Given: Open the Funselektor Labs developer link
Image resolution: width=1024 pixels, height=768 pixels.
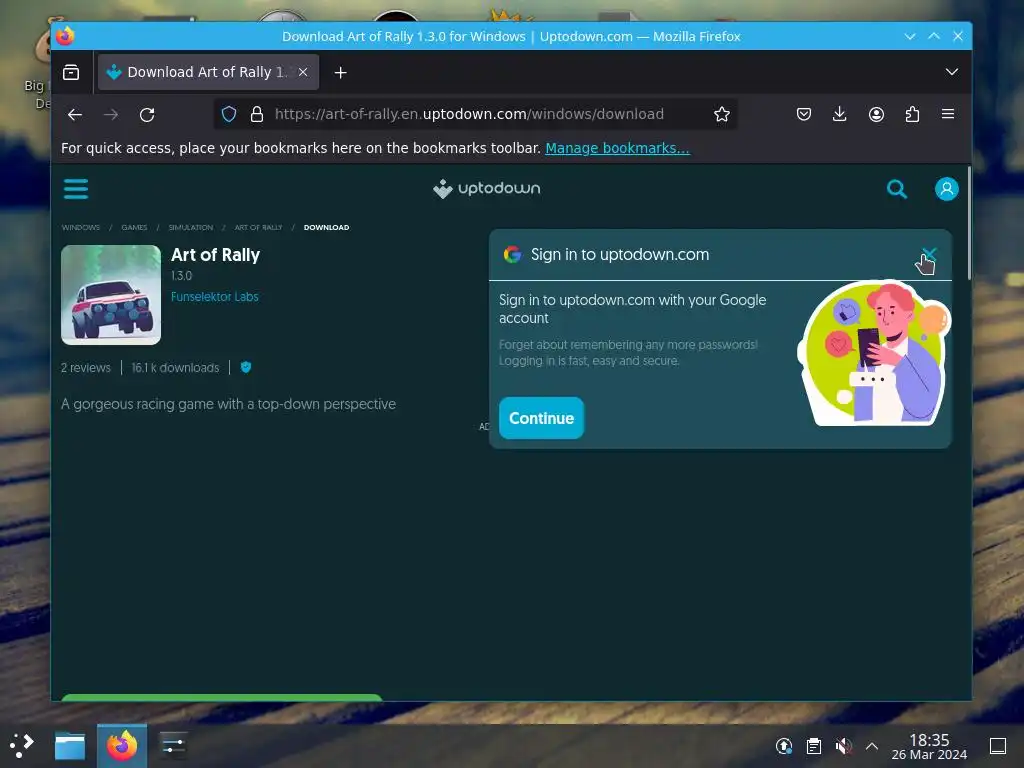Looking at the screenshot, I should point(215,296).
